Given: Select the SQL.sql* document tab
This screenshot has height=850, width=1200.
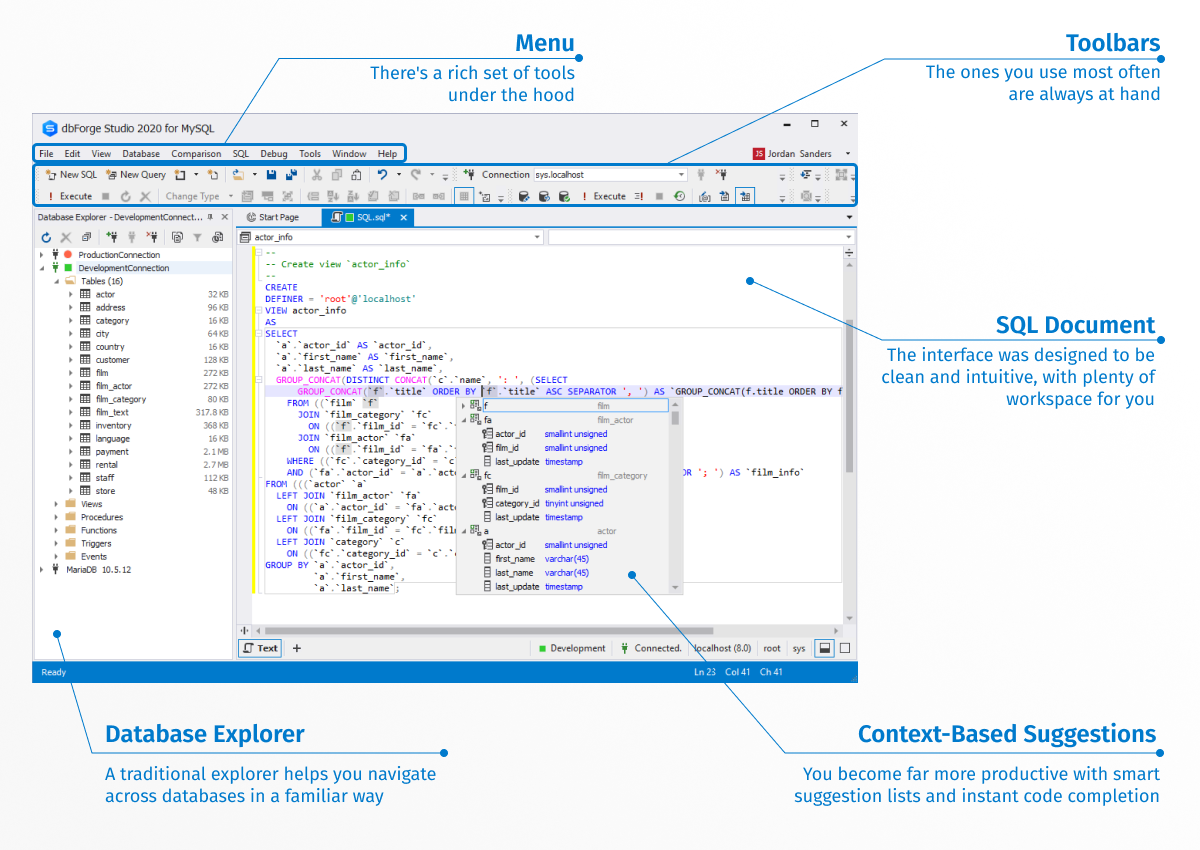Looking at the screenshot, I should [x=368, y=217].
